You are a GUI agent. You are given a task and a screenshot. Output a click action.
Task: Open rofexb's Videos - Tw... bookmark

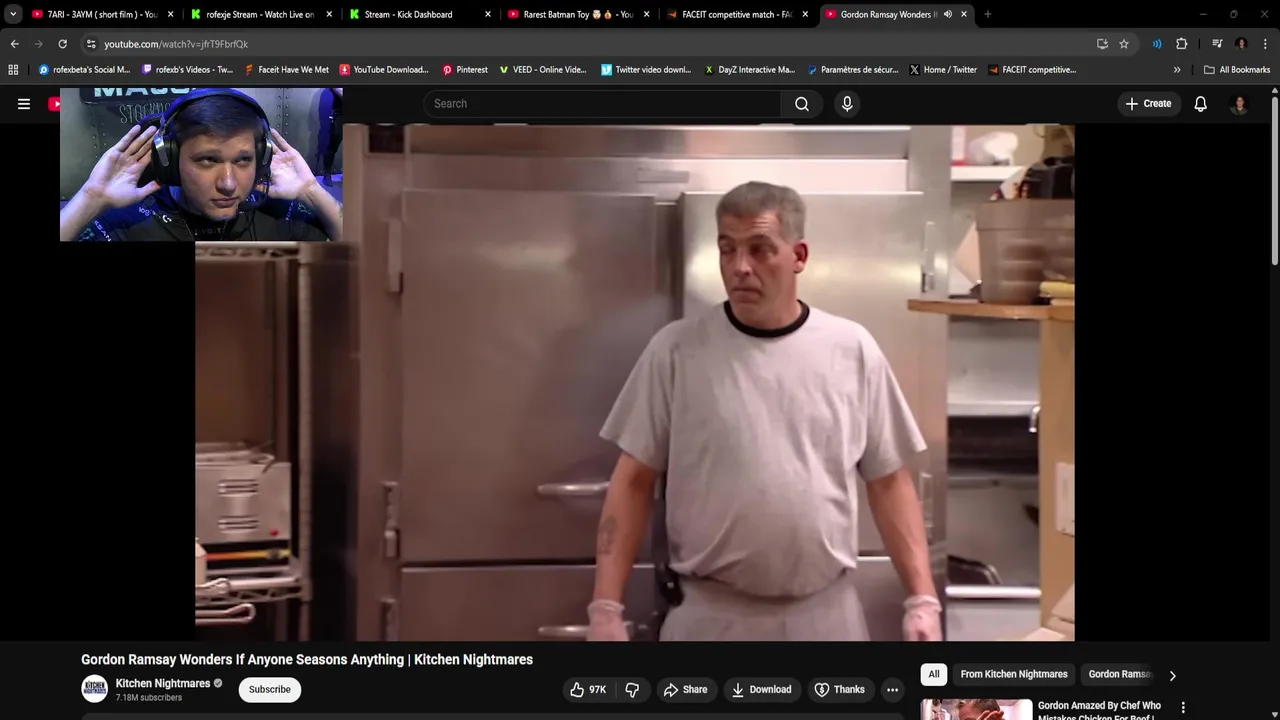(187, 70)
